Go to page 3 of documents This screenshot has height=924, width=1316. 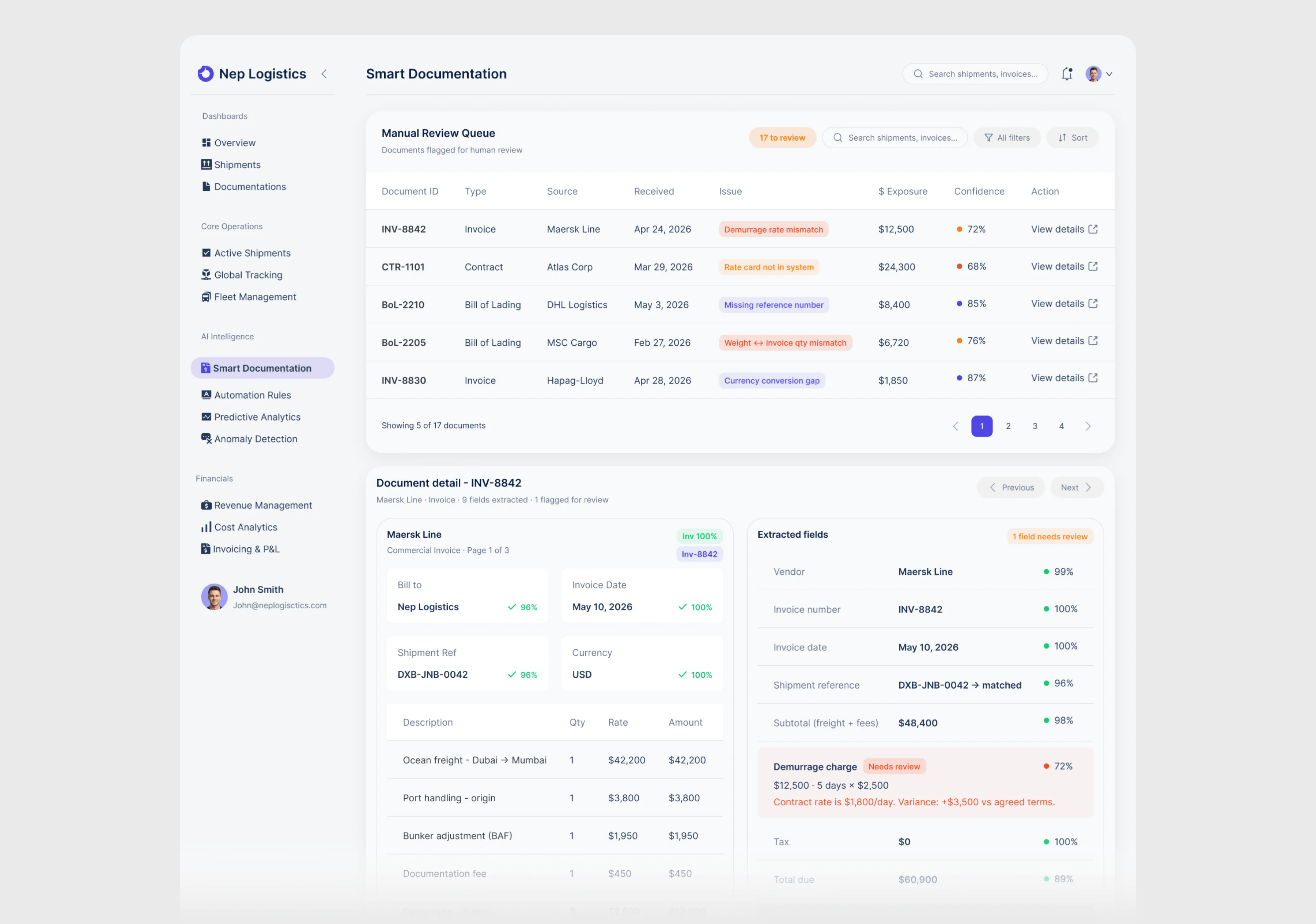coord(1035,426)
